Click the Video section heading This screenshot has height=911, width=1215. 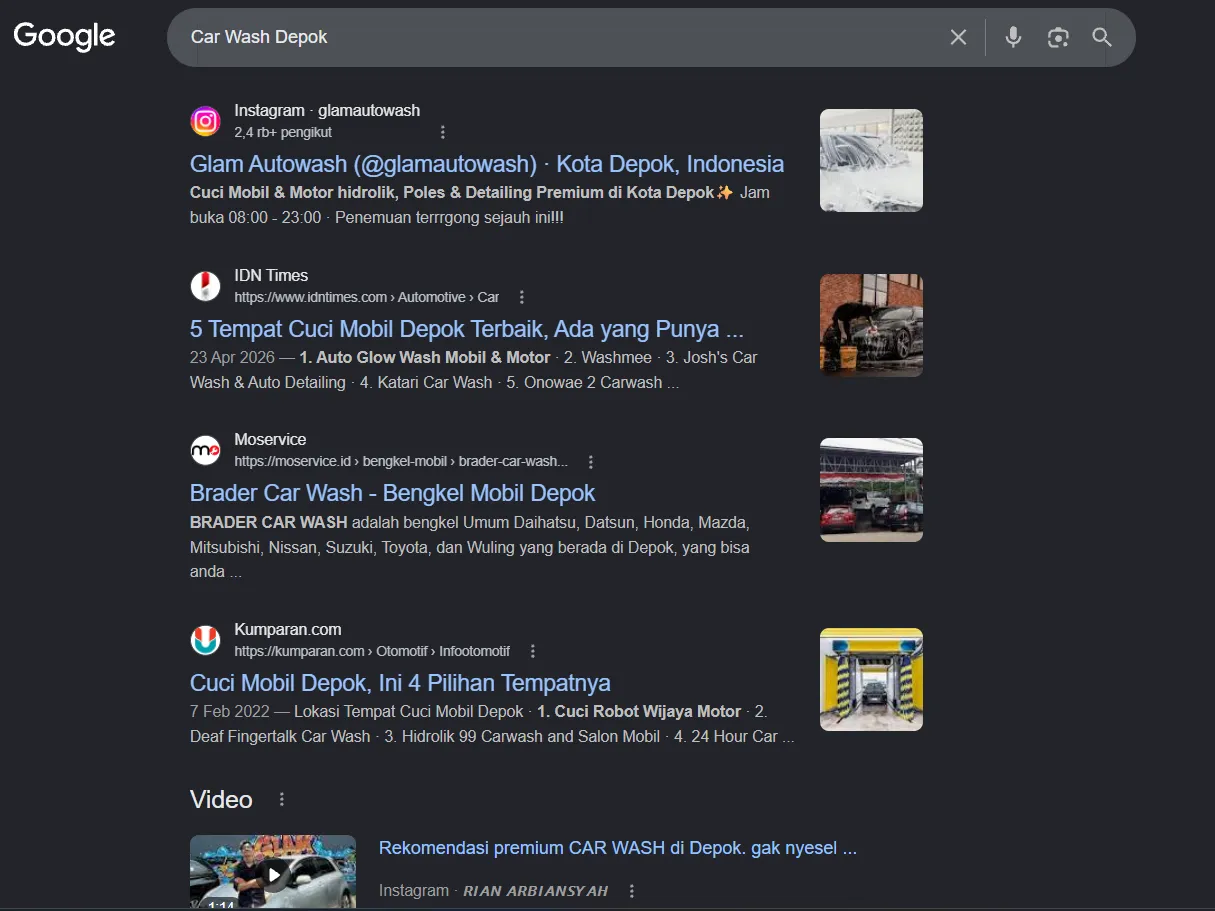(x=221, y=799)
